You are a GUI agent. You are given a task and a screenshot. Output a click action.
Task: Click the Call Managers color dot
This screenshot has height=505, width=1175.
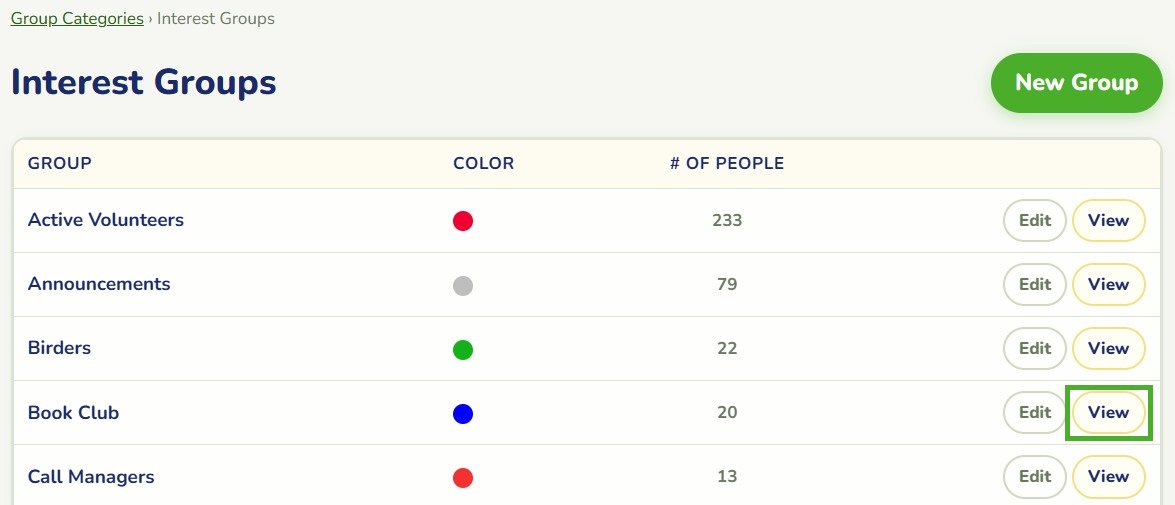pyautogui.click(x=463, y=477)
